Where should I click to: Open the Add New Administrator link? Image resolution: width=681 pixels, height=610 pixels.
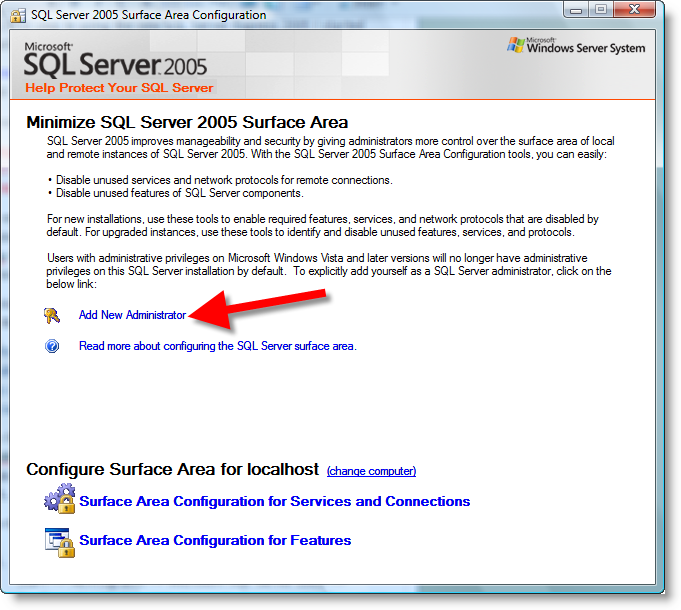(132, 315)
